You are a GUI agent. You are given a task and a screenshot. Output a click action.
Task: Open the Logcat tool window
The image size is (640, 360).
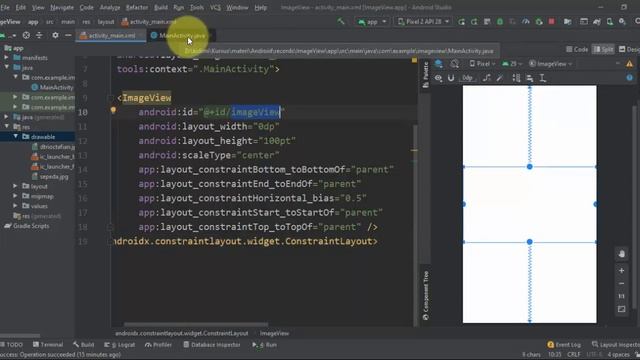click(120, 345)
